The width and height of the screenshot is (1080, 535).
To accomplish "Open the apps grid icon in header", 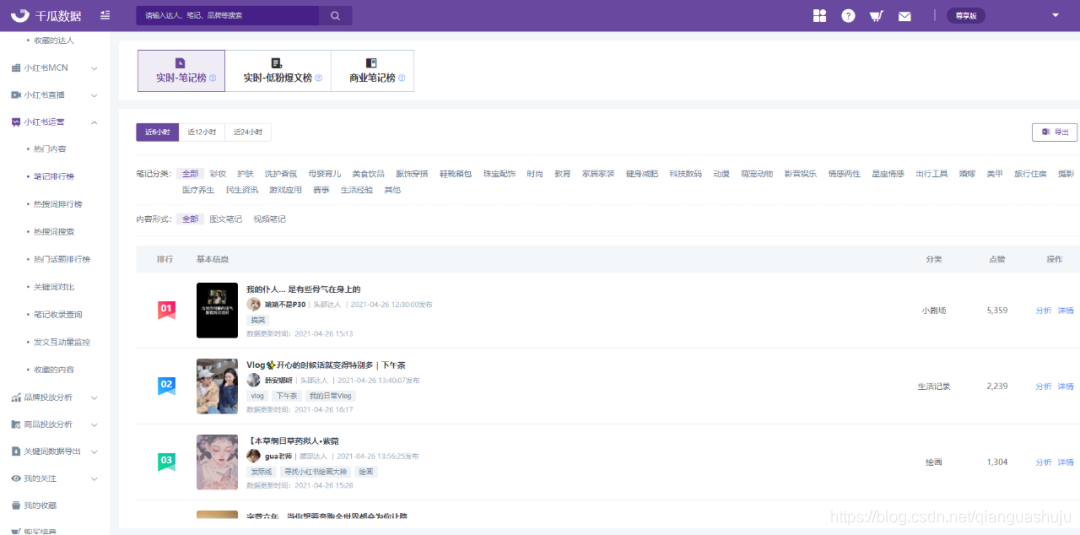I will point(819,16).
